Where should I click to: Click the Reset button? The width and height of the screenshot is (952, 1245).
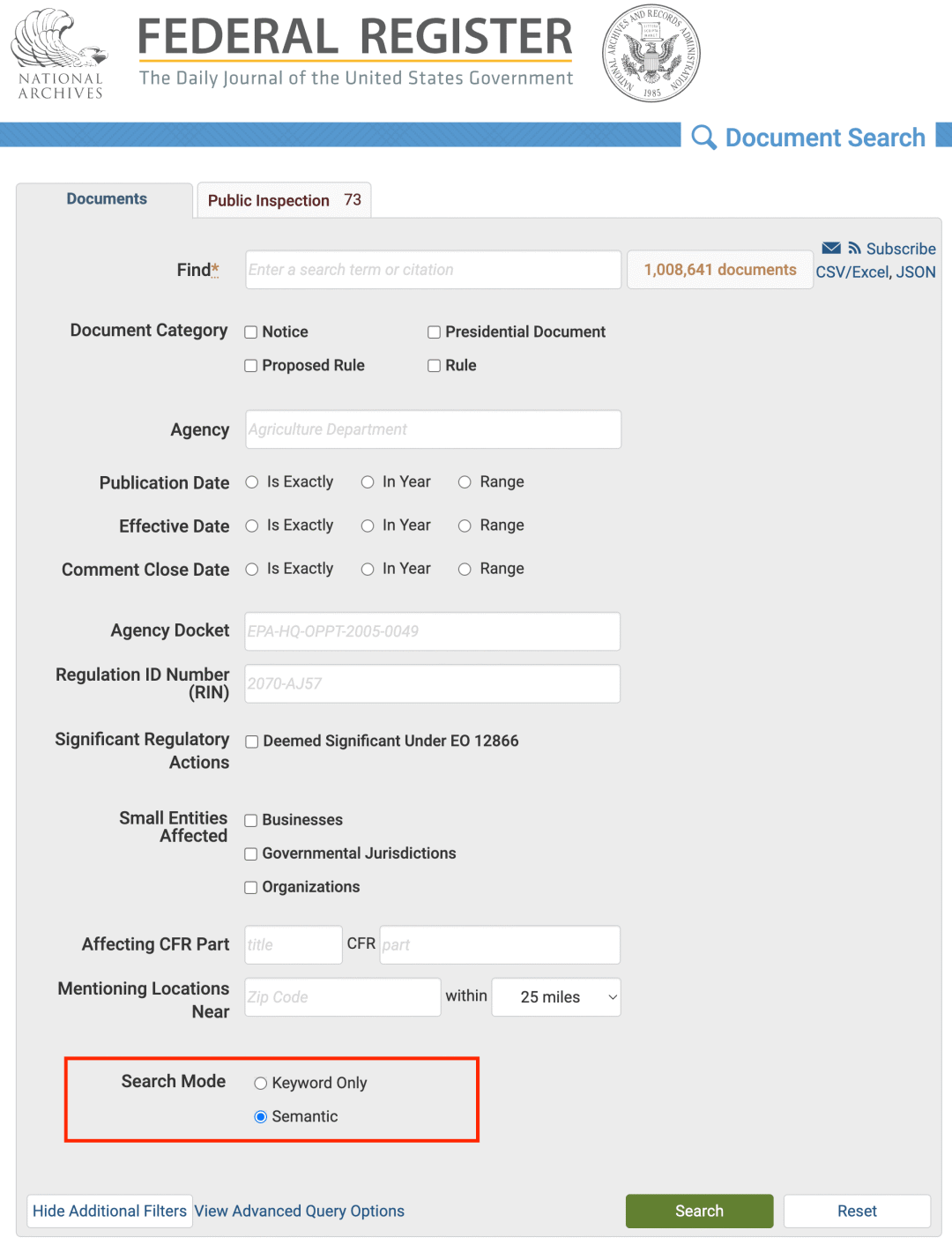[x=857, y=1211]
